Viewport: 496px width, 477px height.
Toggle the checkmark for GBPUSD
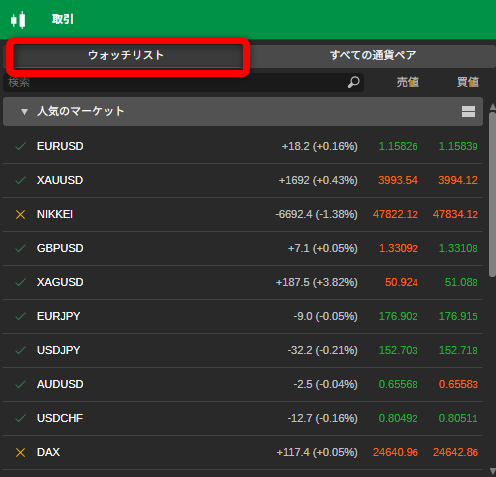point(21,248)
